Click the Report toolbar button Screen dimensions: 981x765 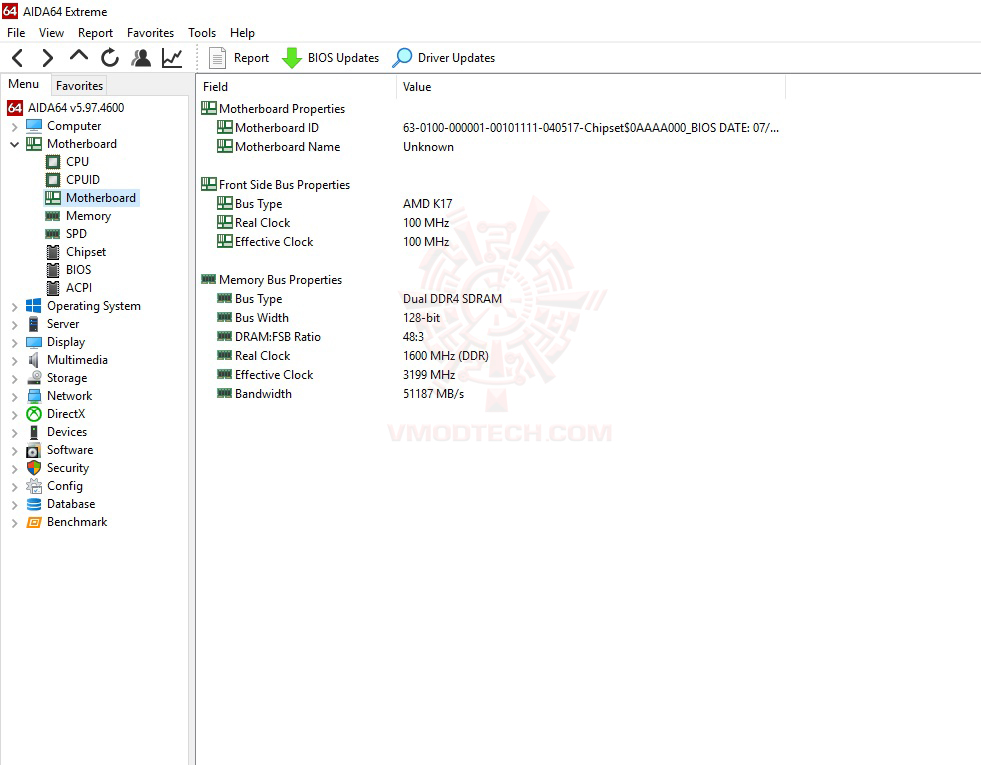238,57
